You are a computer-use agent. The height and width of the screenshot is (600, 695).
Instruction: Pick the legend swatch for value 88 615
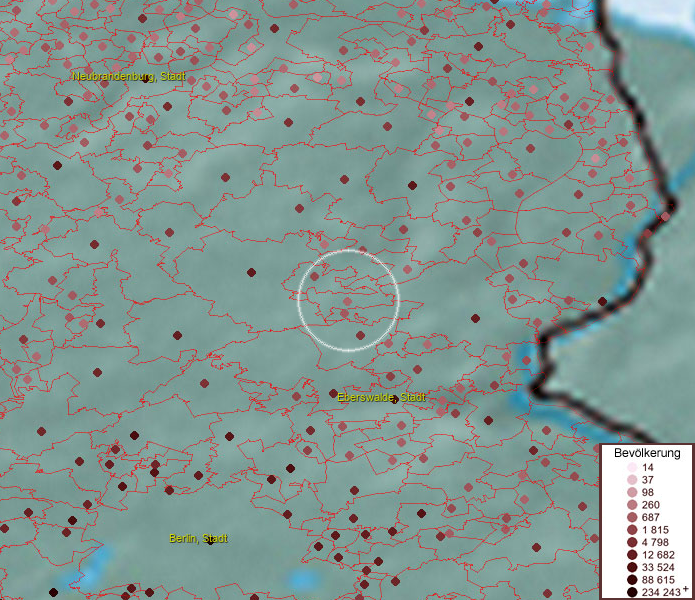(633, 580)
